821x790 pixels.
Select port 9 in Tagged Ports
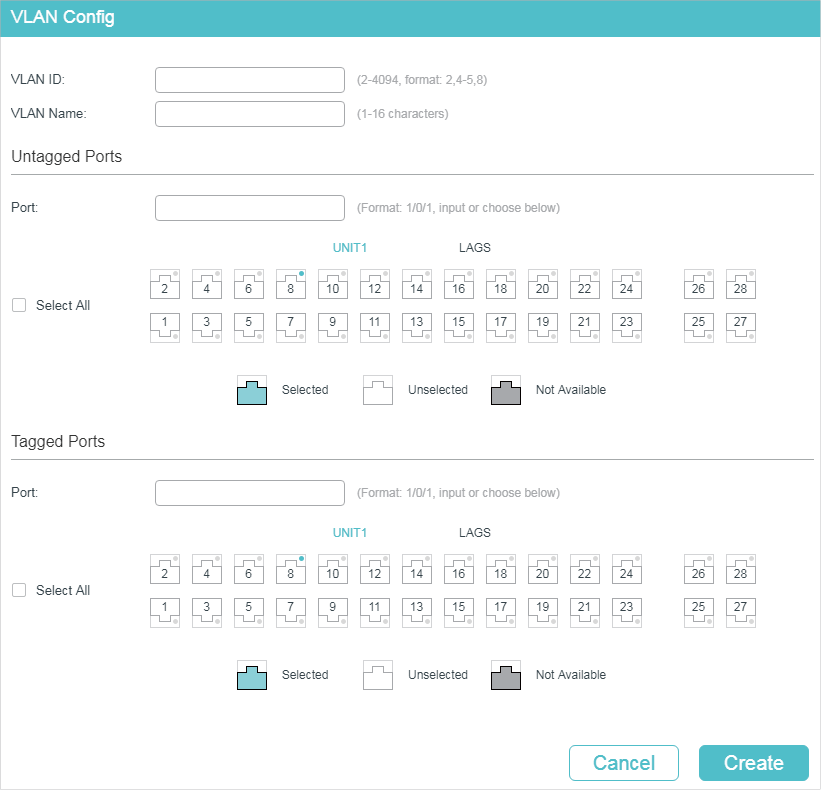(333, 613)
